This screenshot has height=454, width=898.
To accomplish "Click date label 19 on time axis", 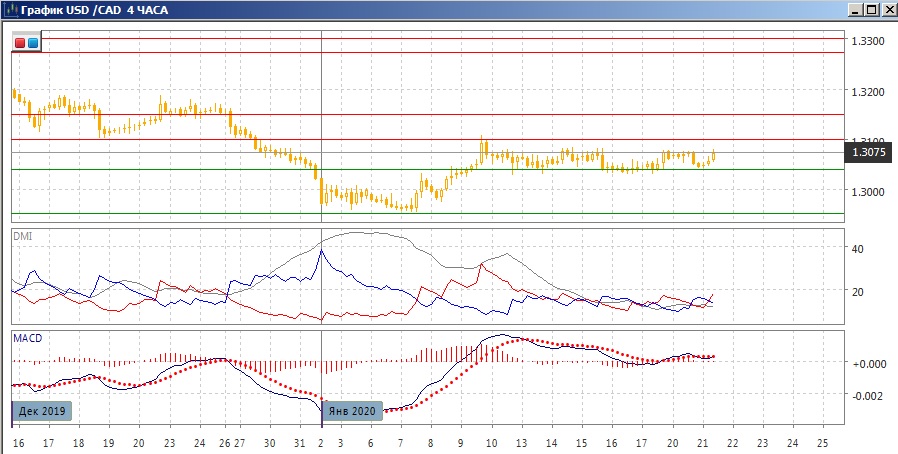I will (108, 443).
